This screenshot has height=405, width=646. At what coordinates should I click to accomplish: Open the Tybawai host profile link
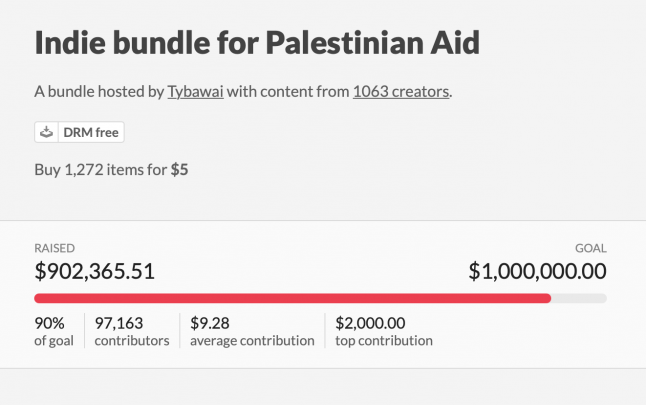tap(196, 92)
